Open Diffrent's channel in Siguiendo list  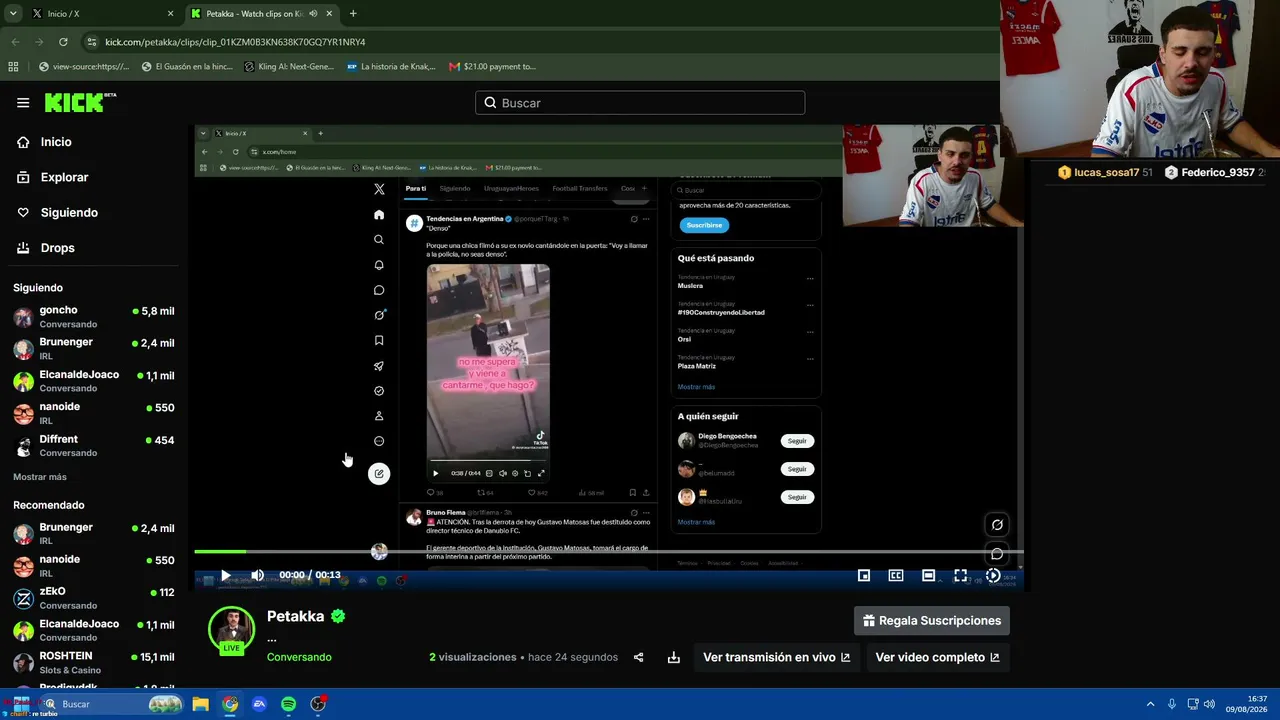point(94,446)
